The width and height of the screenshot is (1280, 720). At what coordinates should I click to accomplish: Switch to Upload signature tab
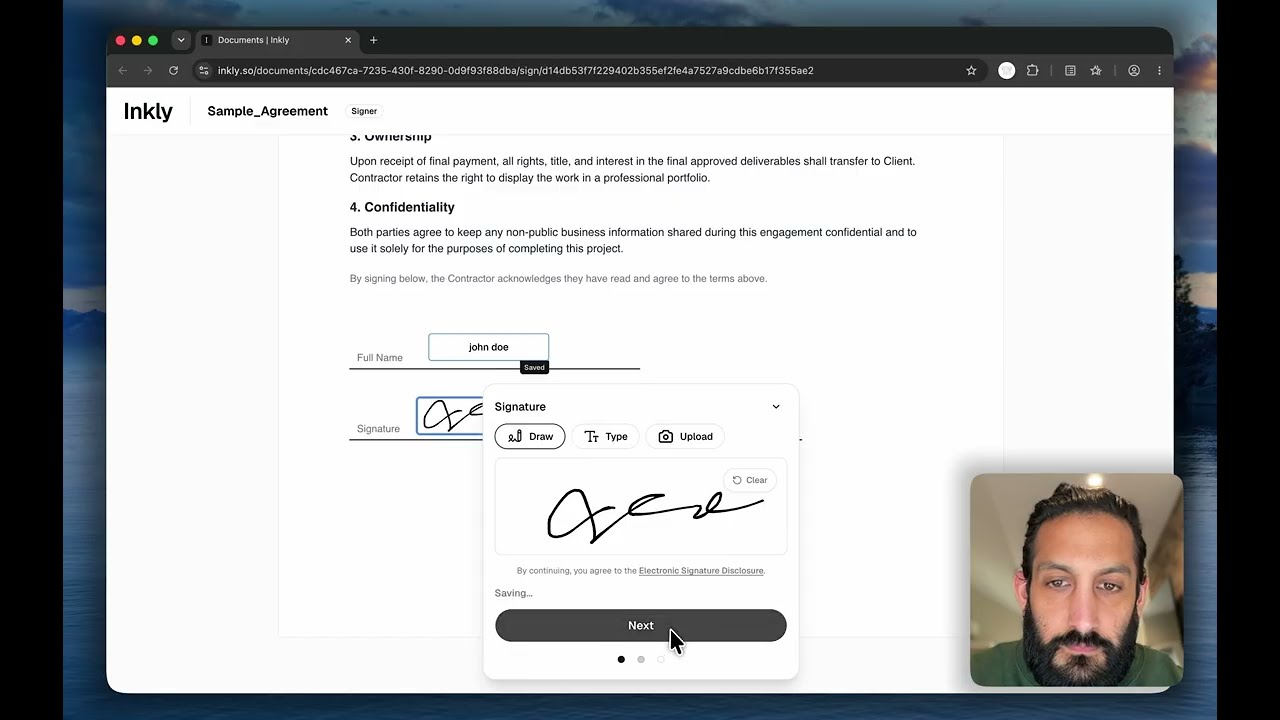click(686, 436)
